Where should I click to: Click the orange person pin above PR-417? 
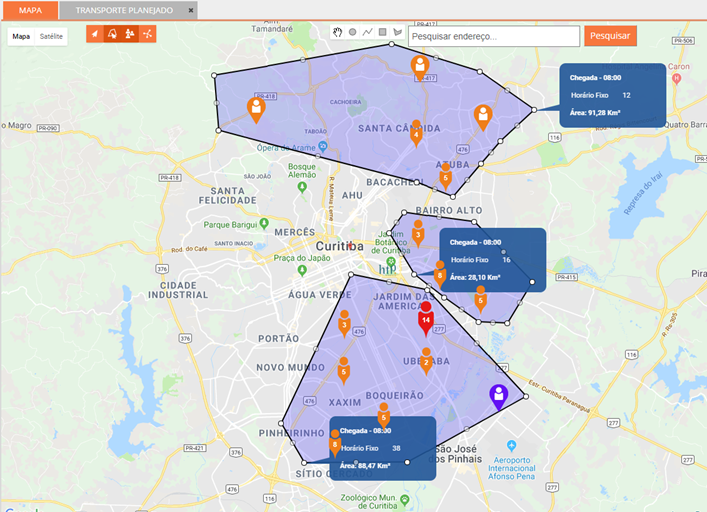tap(420, 68)
